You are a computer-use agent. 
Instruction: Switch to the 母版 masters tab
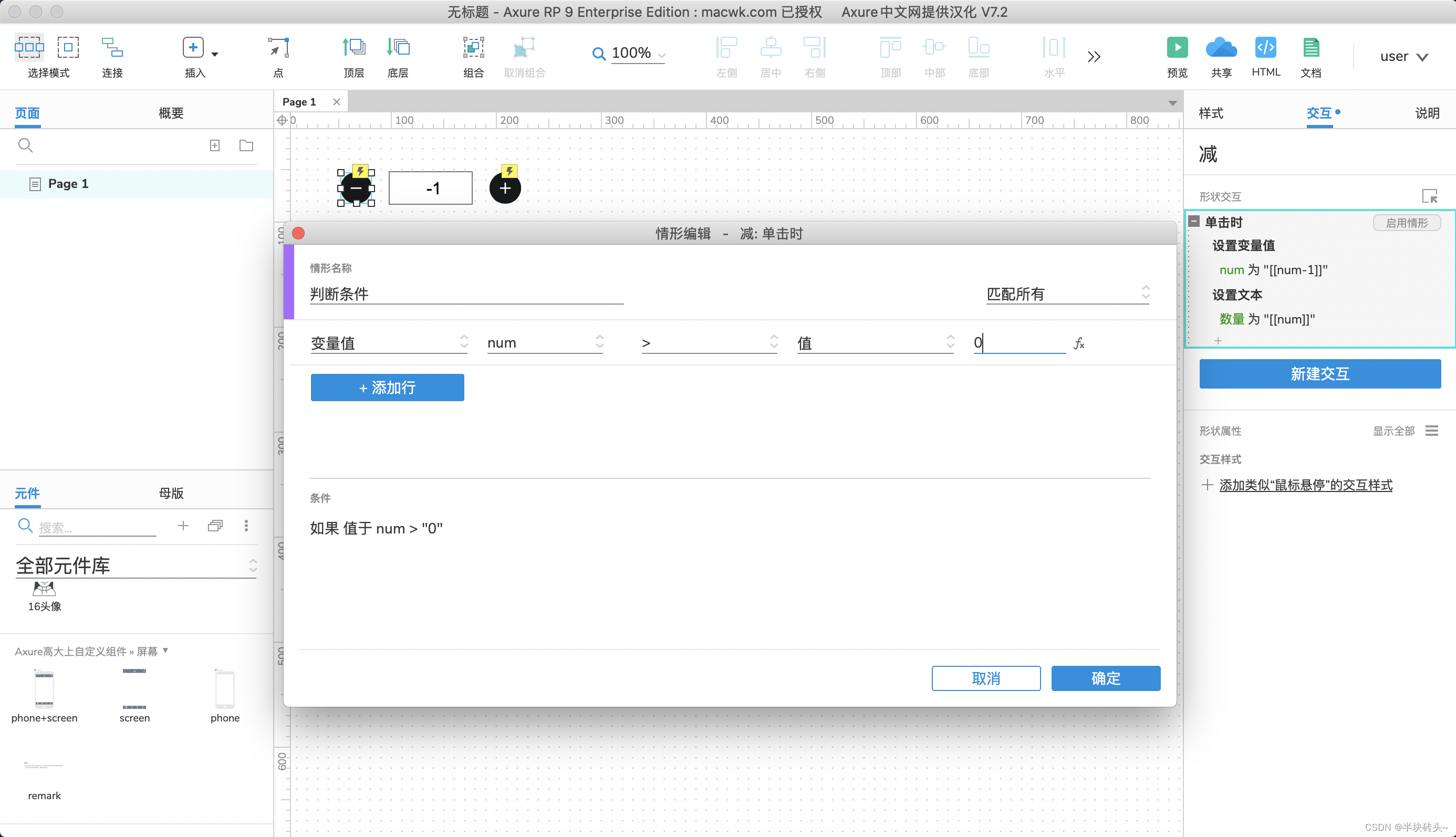171,493
